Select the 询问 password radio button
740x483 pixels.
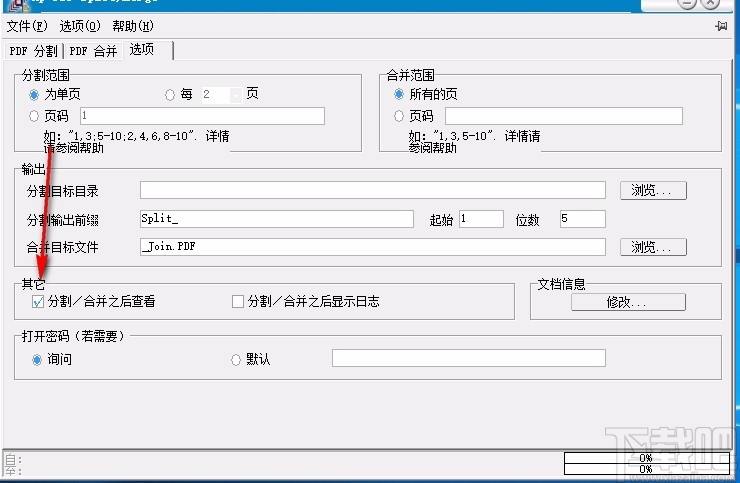37,360
